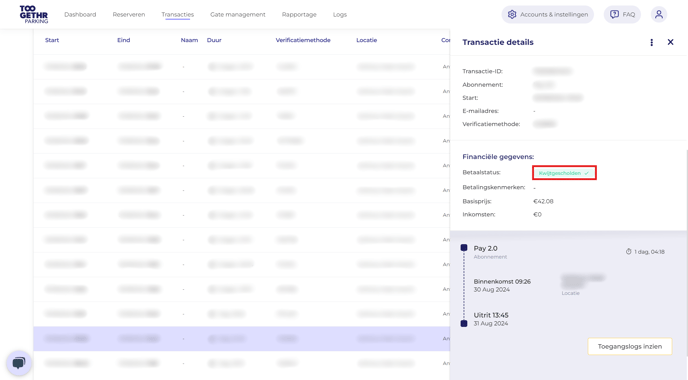Open Accounts & instellingen
This screenshot has height=380, width=688.
(547, 14)
